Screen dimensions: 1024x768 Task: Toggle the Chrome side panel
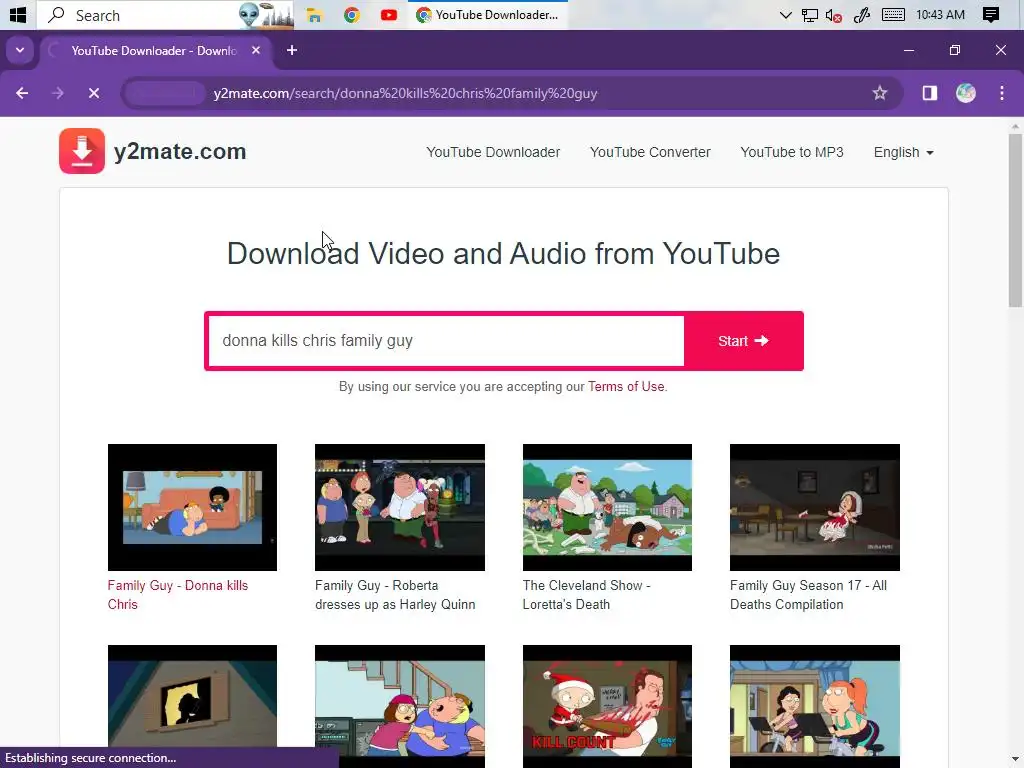(x=930, y=93)
